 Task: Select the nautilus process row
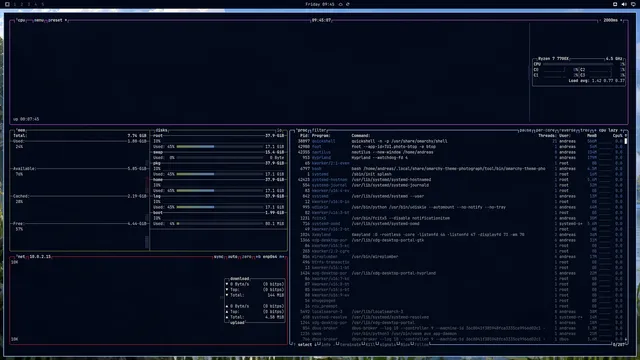tap(459, 152)
